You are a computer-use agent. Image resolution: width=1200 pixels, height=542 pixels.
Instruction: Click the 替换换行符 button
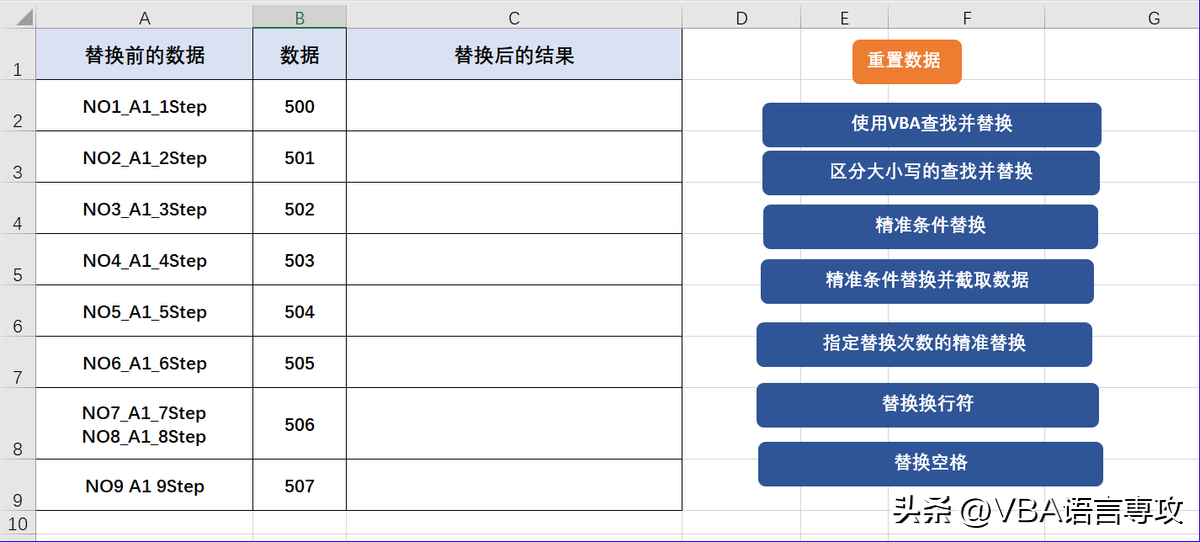coord(927,404)
